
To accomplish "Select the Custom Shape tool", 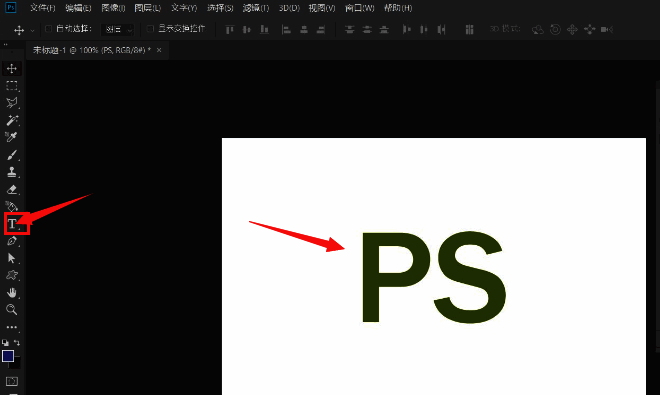I will coord(12,275).
